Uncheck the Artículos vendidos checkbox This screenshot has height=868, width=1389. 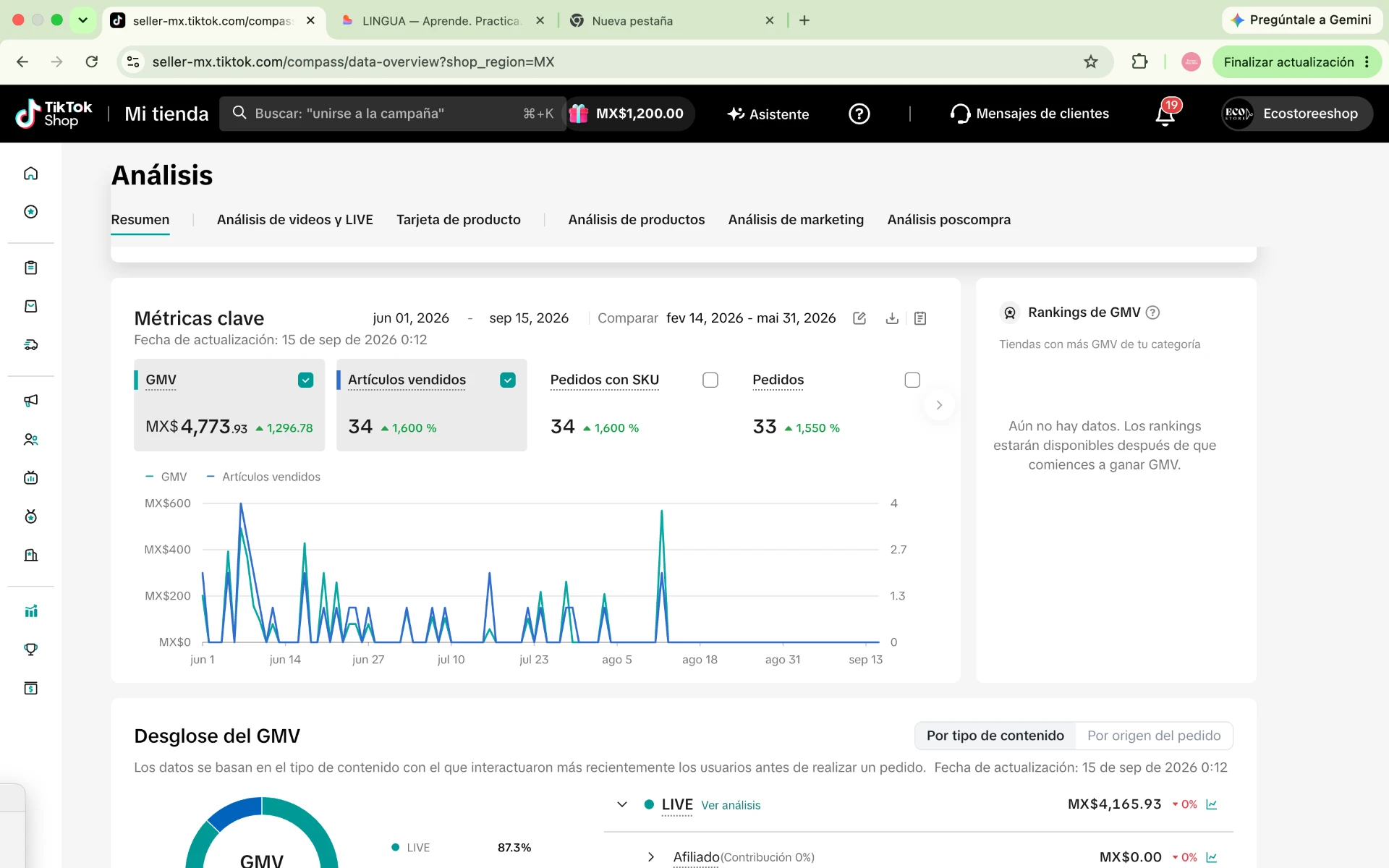(x=508, y=380)
